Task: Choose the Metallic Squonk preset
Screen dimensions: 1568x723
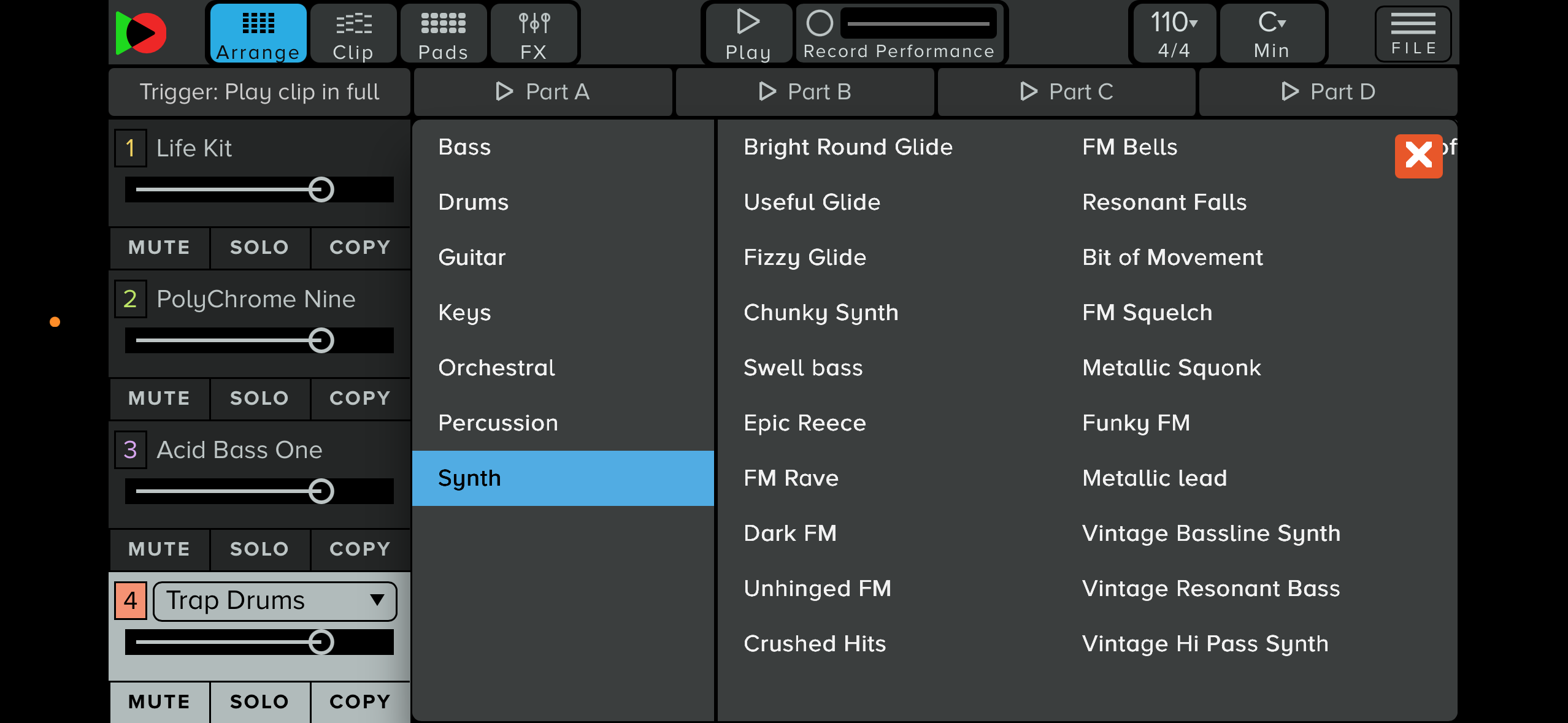Action: coord(1172,368)
